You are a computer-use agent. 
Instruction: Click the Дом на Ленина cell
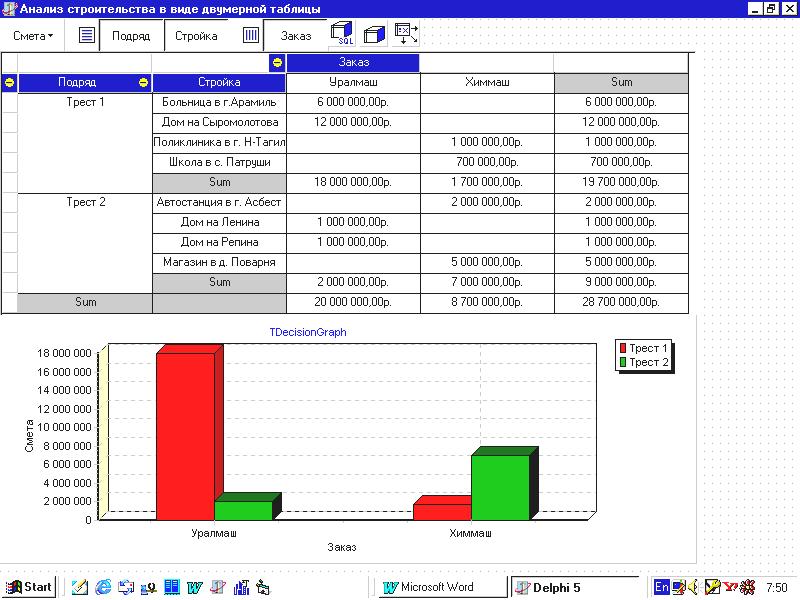point(219,222)
